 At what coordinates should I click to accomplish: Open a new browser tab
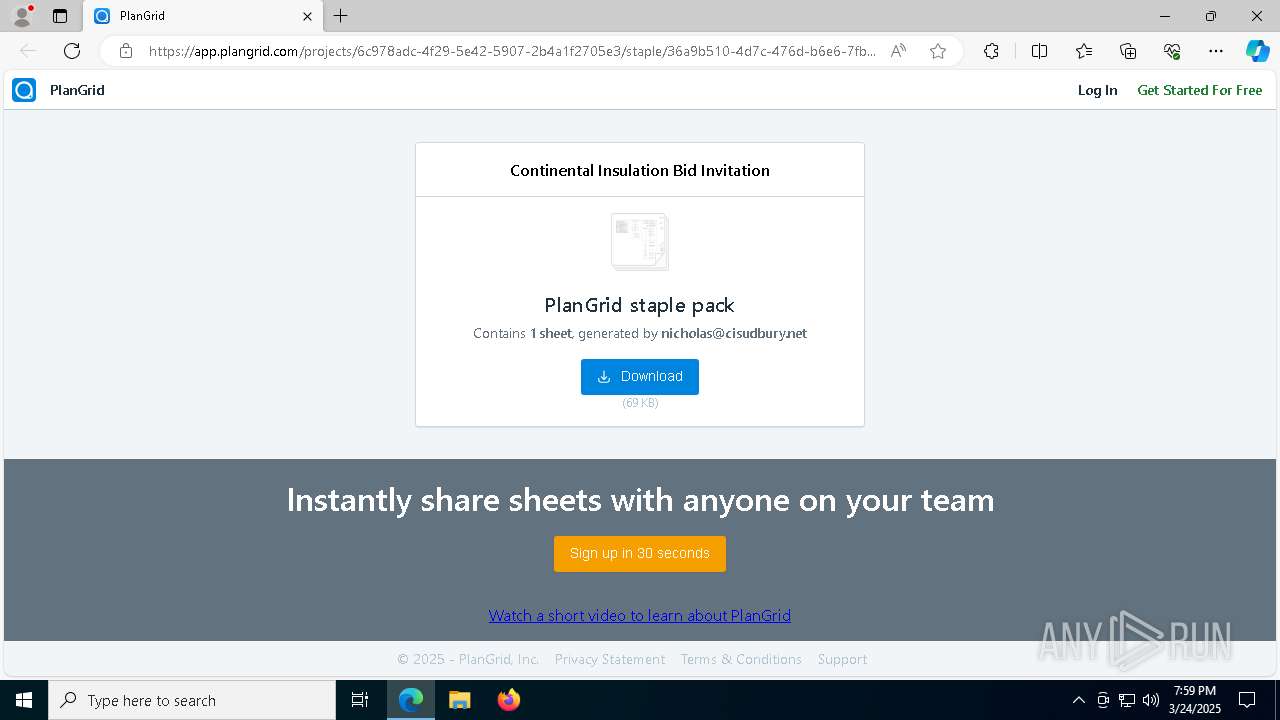(341, 16)
